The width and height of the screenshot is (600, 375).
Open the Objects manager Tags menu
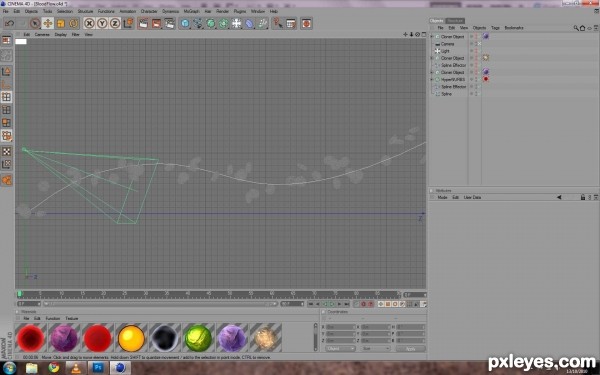click(x=495, y=28)
